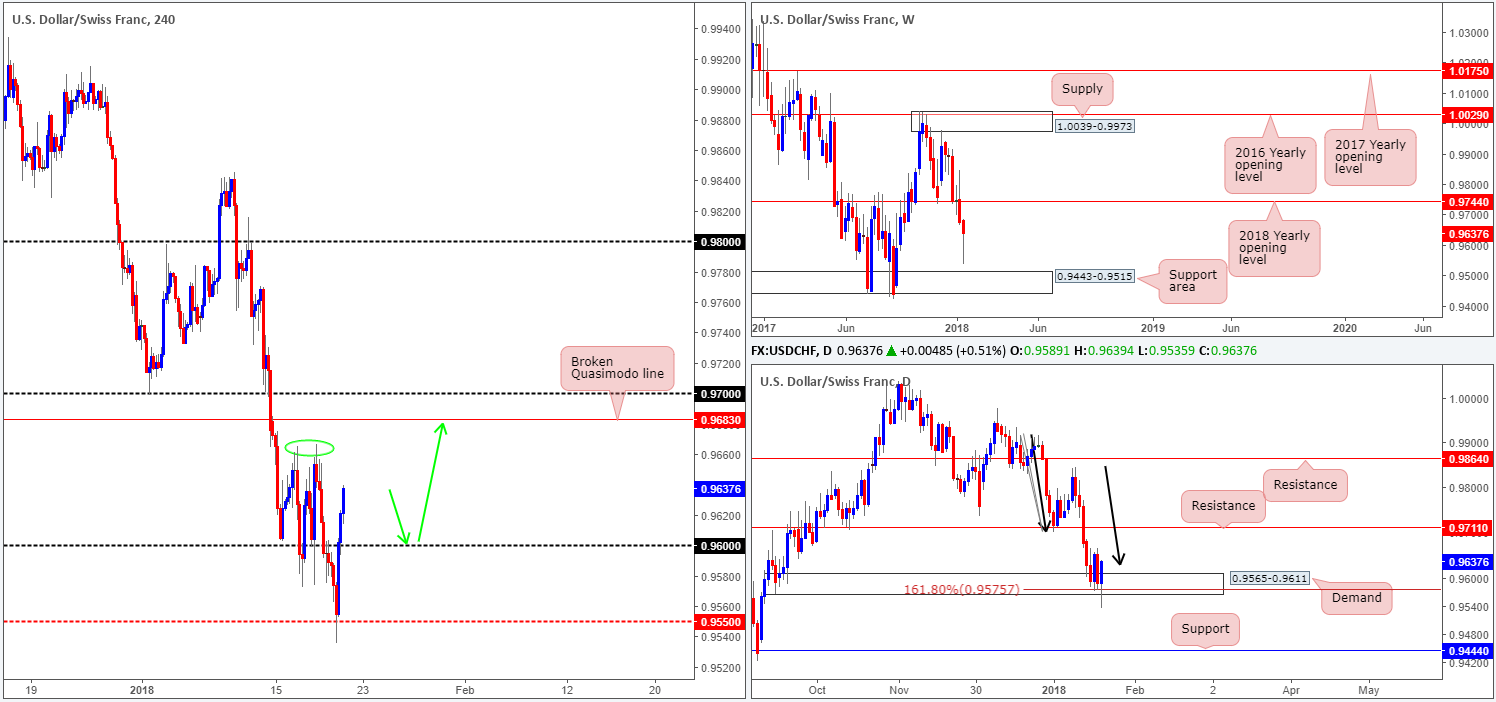Select the daily chart title text
The width and height of the screenshot is (1496, 702).
(835, 382)
